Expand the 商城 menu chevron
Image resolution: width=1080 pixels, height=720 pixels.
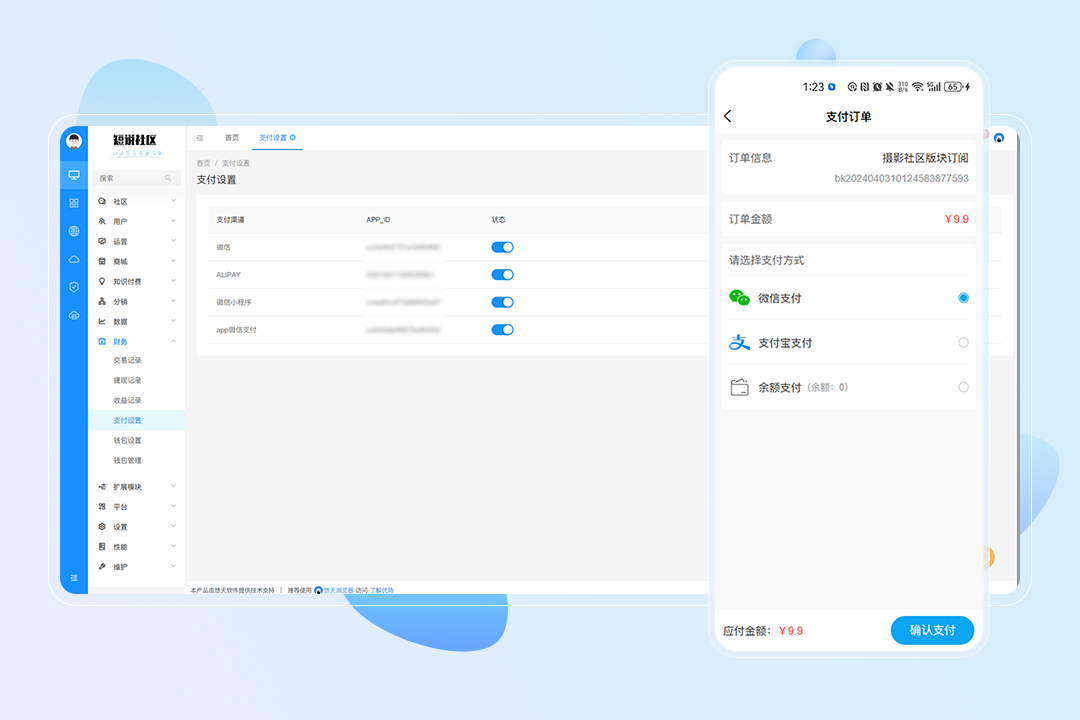coord(174,260)
